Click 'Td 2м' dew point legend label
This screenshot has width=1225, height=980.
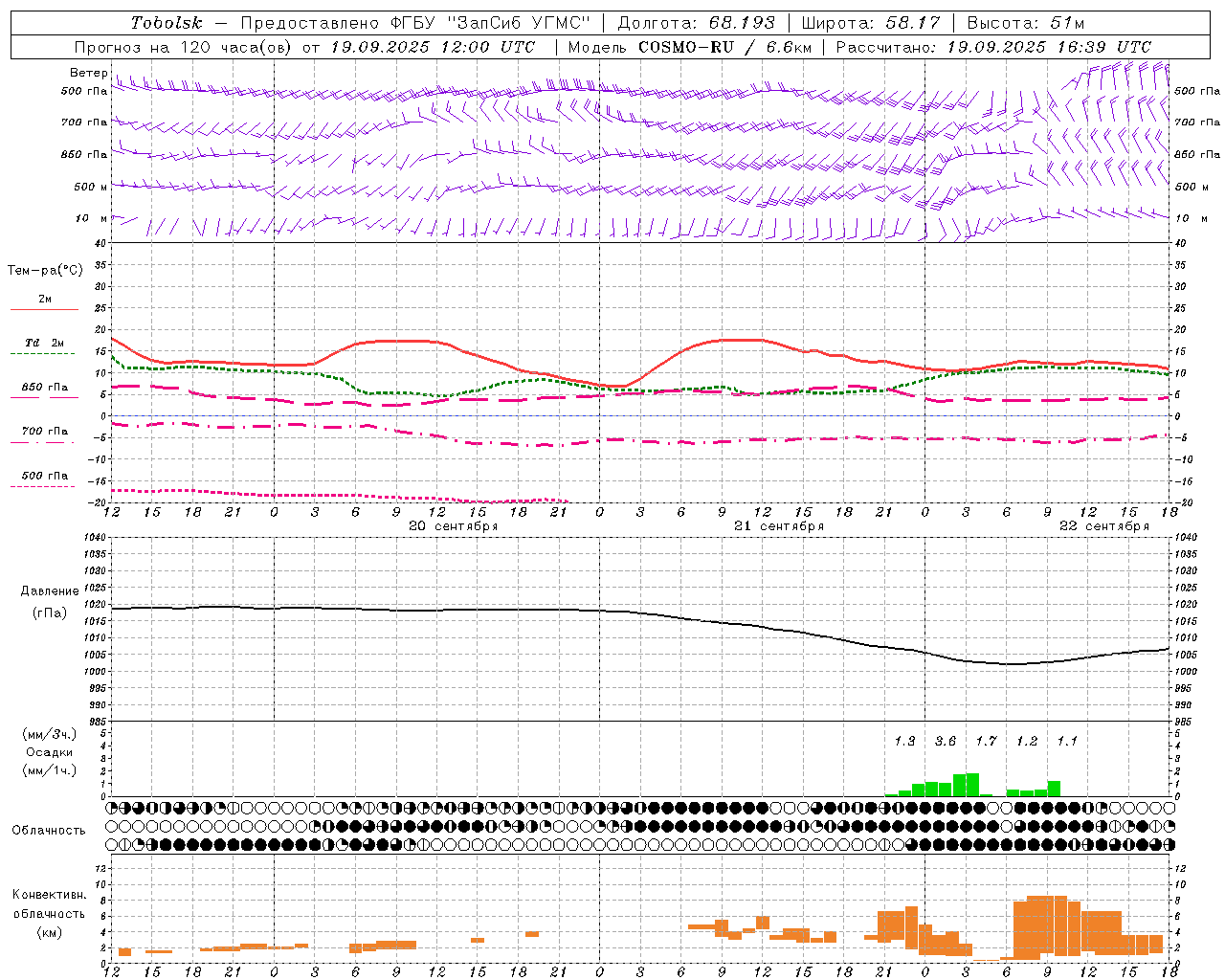[x=44, y=343]
